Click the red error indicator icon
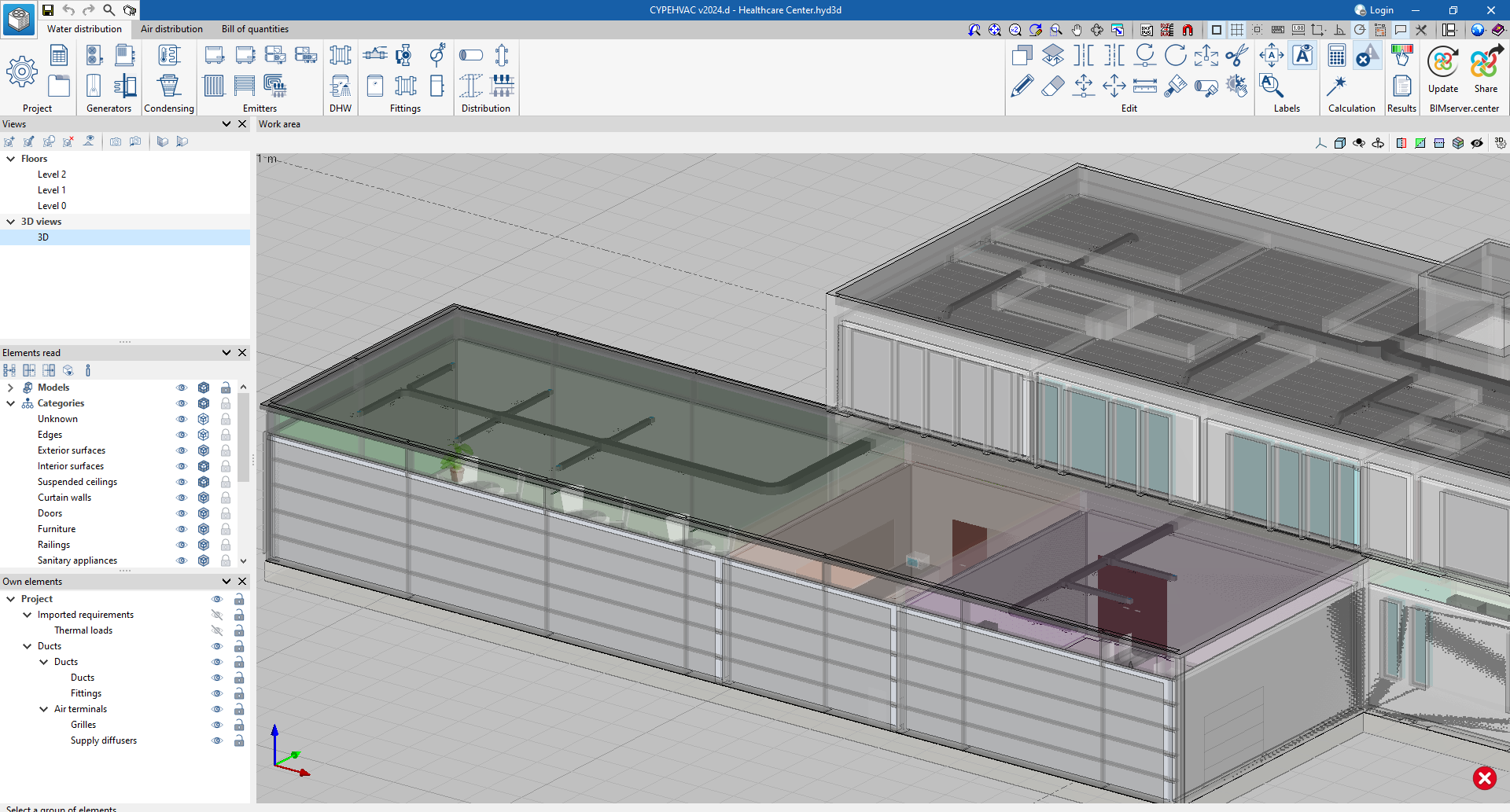This screenshot has width=1510, height=812. (x=1484, y=777)
